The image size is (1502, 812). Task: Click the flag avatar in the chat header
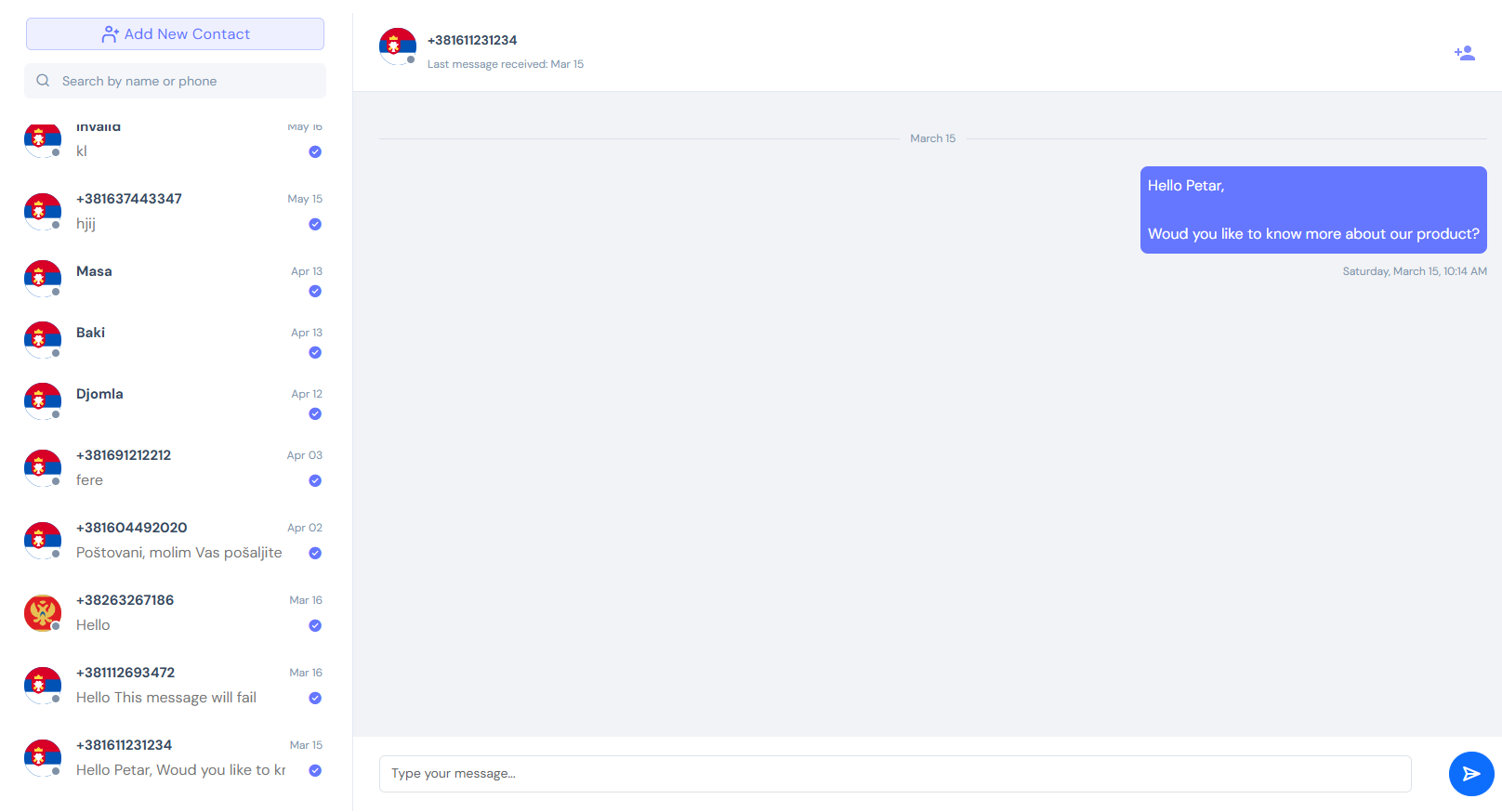click(398, 46)
